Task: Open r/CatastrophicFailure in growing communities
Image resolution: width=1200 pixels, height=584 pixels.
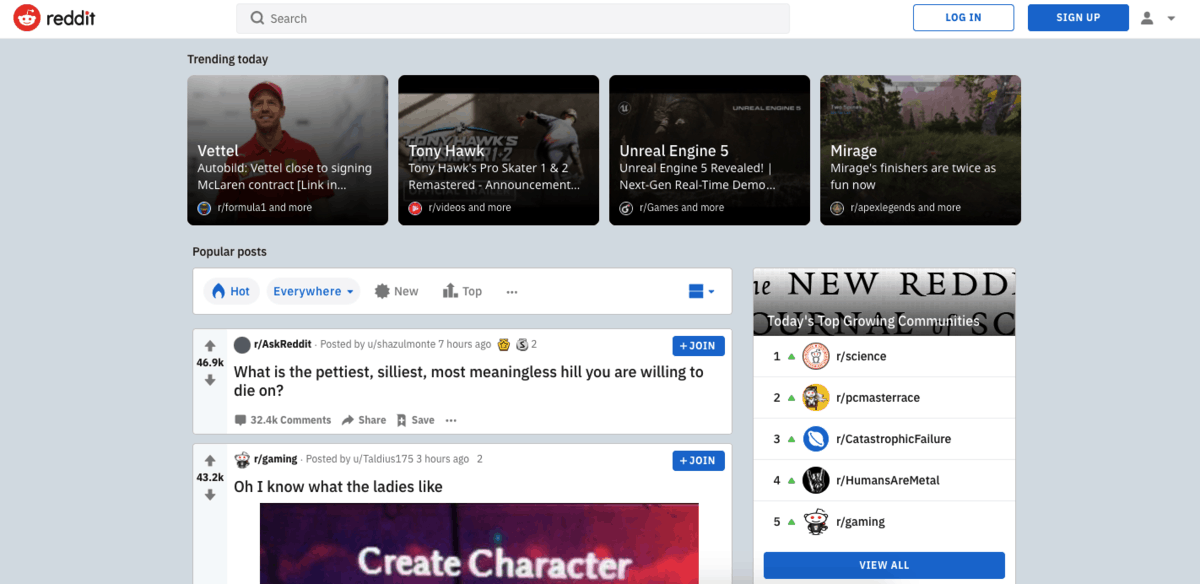Action: tap(893, 439)
